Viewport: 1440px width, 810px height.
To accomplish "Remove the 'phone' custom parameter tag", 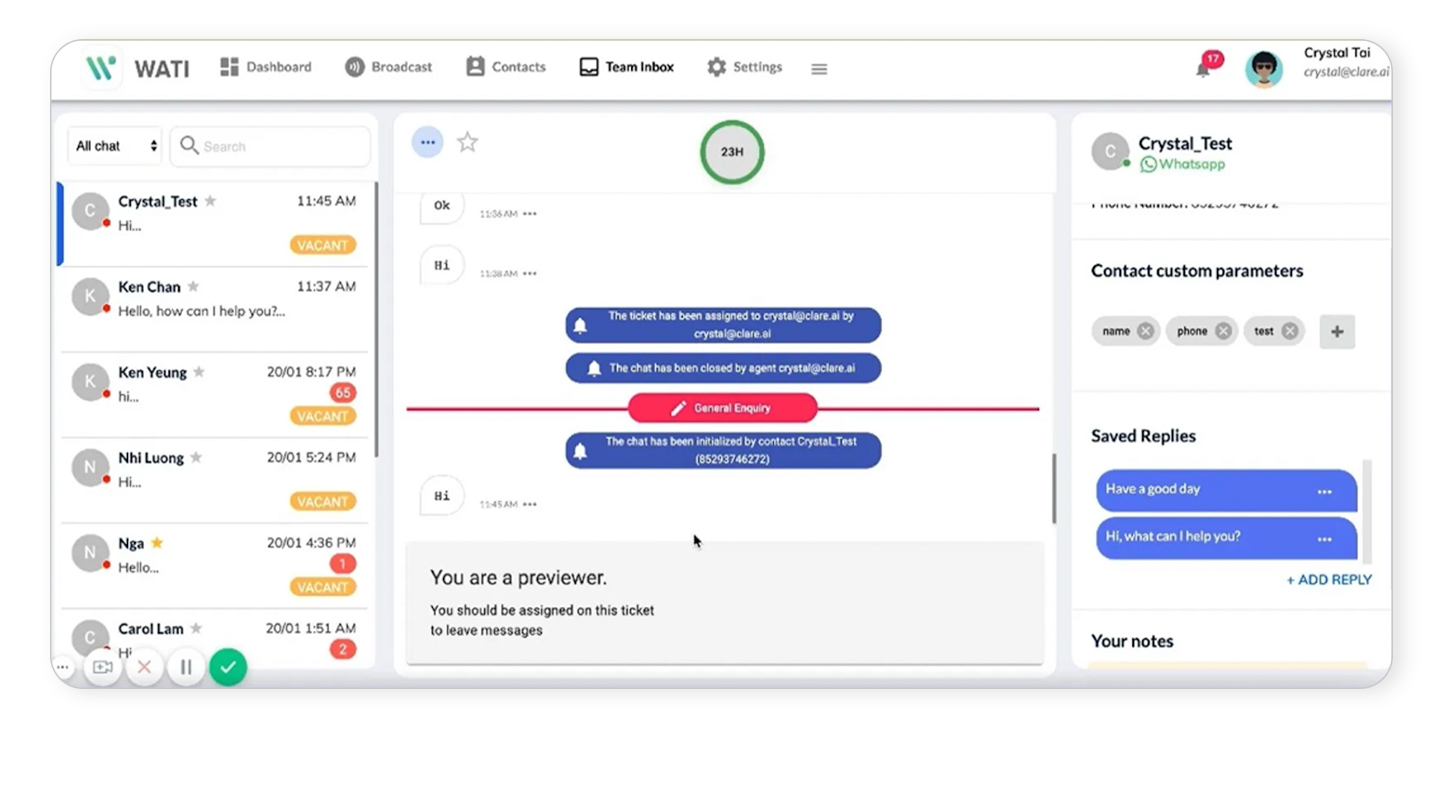I will click(1224, 330).
